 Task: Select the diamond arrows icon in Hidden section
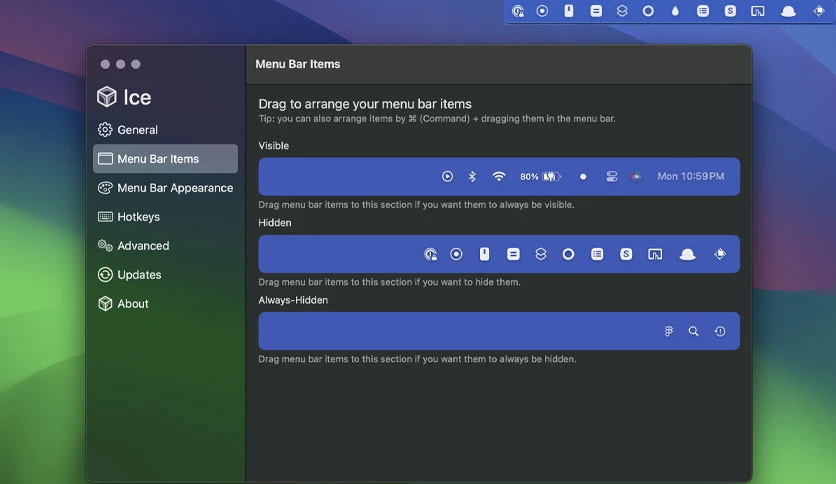[720, 254]
